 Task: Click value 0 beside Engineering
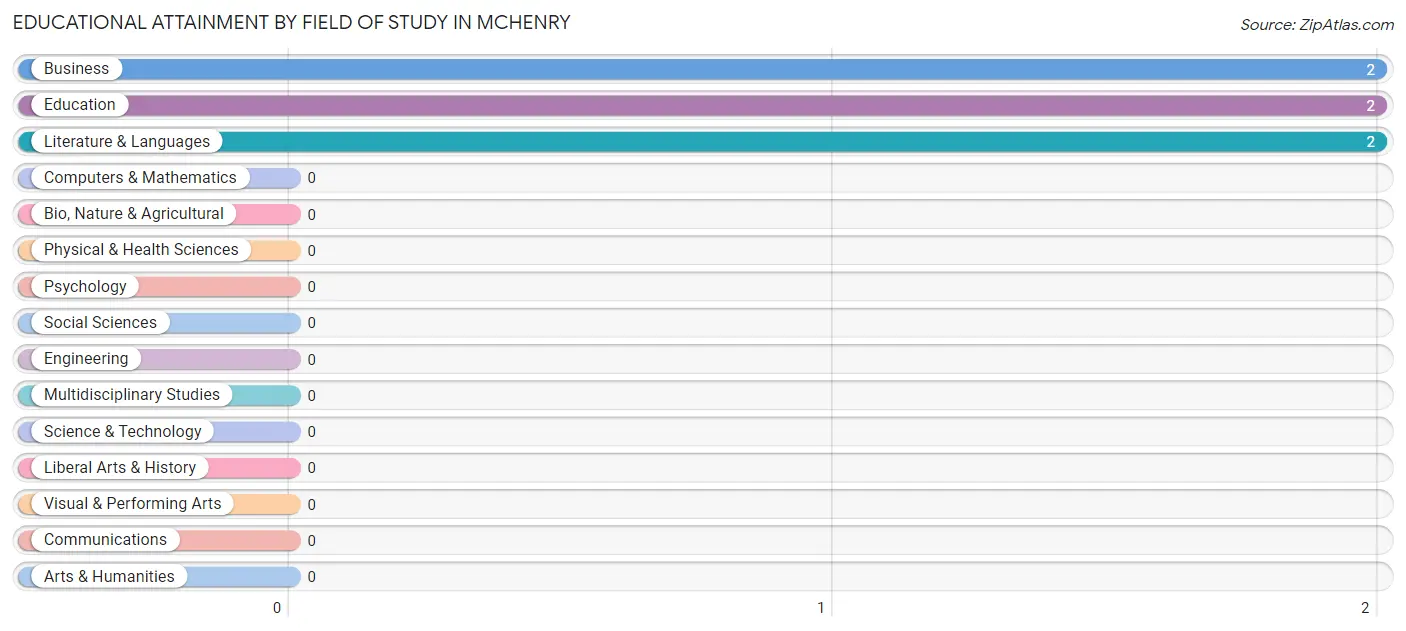click(x=311, y=360)
